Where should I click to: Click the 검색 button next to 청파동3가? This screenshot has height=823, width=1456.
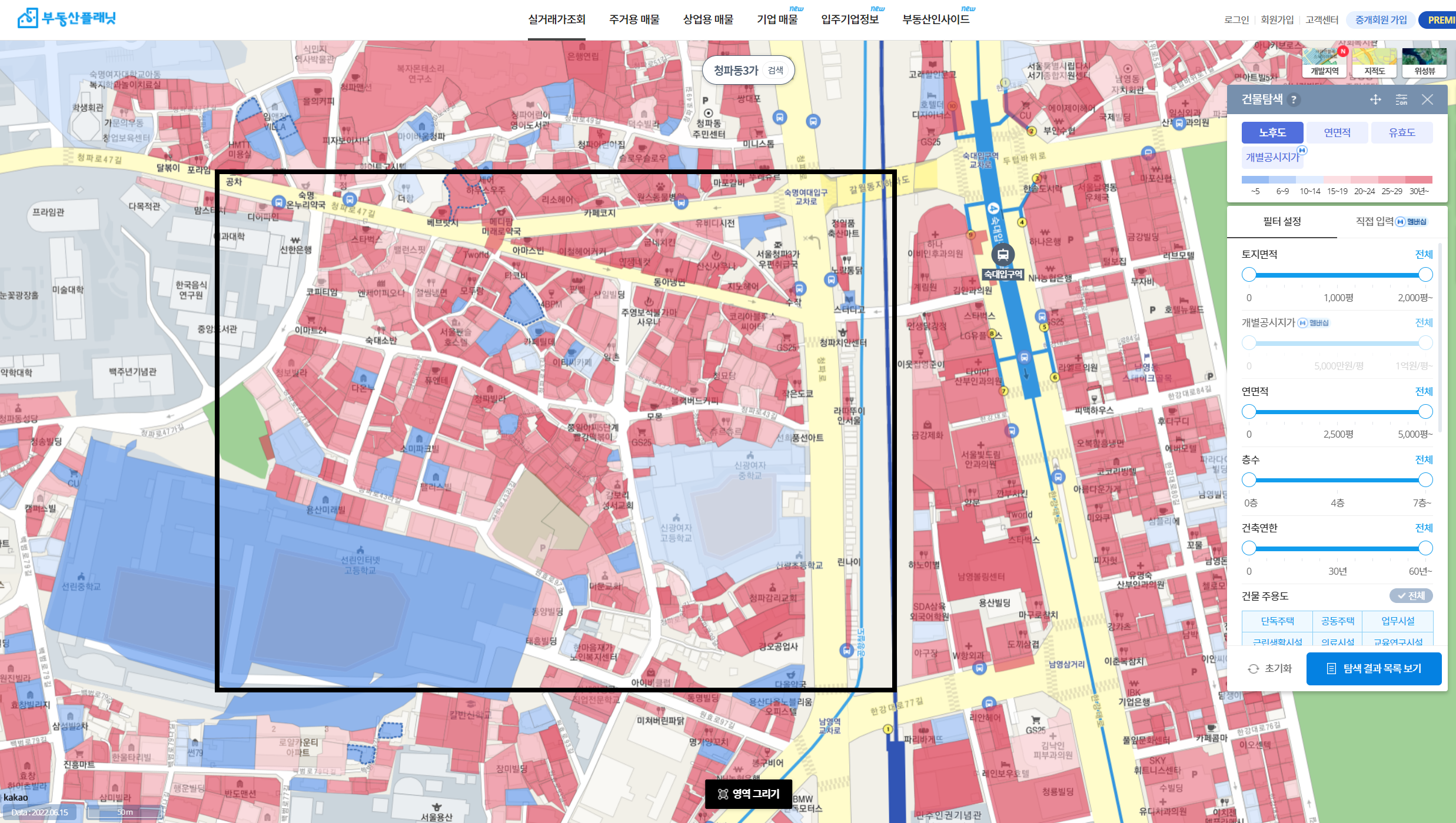pos(776,71)
